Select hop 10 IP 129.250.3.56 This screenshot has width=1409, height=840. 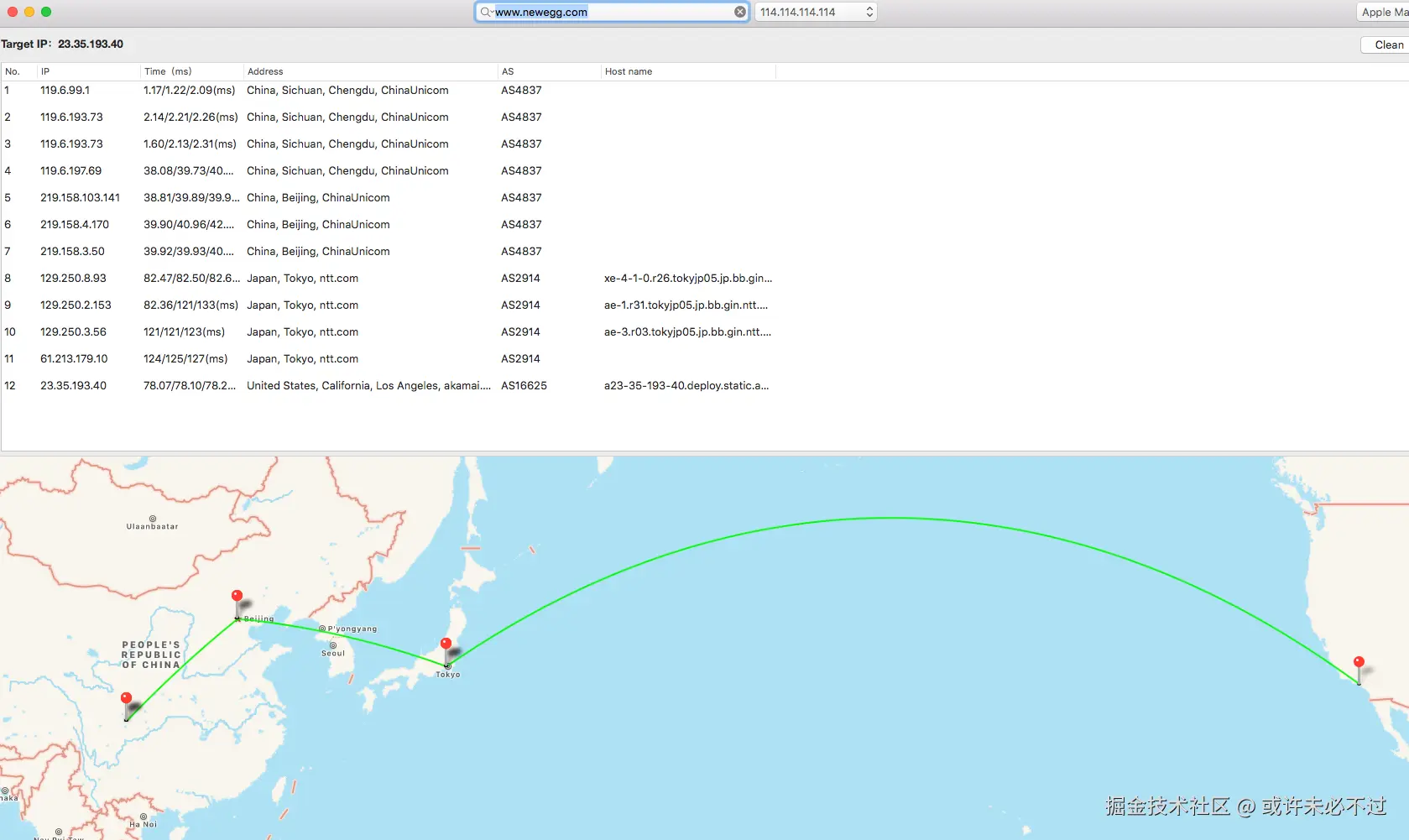(73, 331)
